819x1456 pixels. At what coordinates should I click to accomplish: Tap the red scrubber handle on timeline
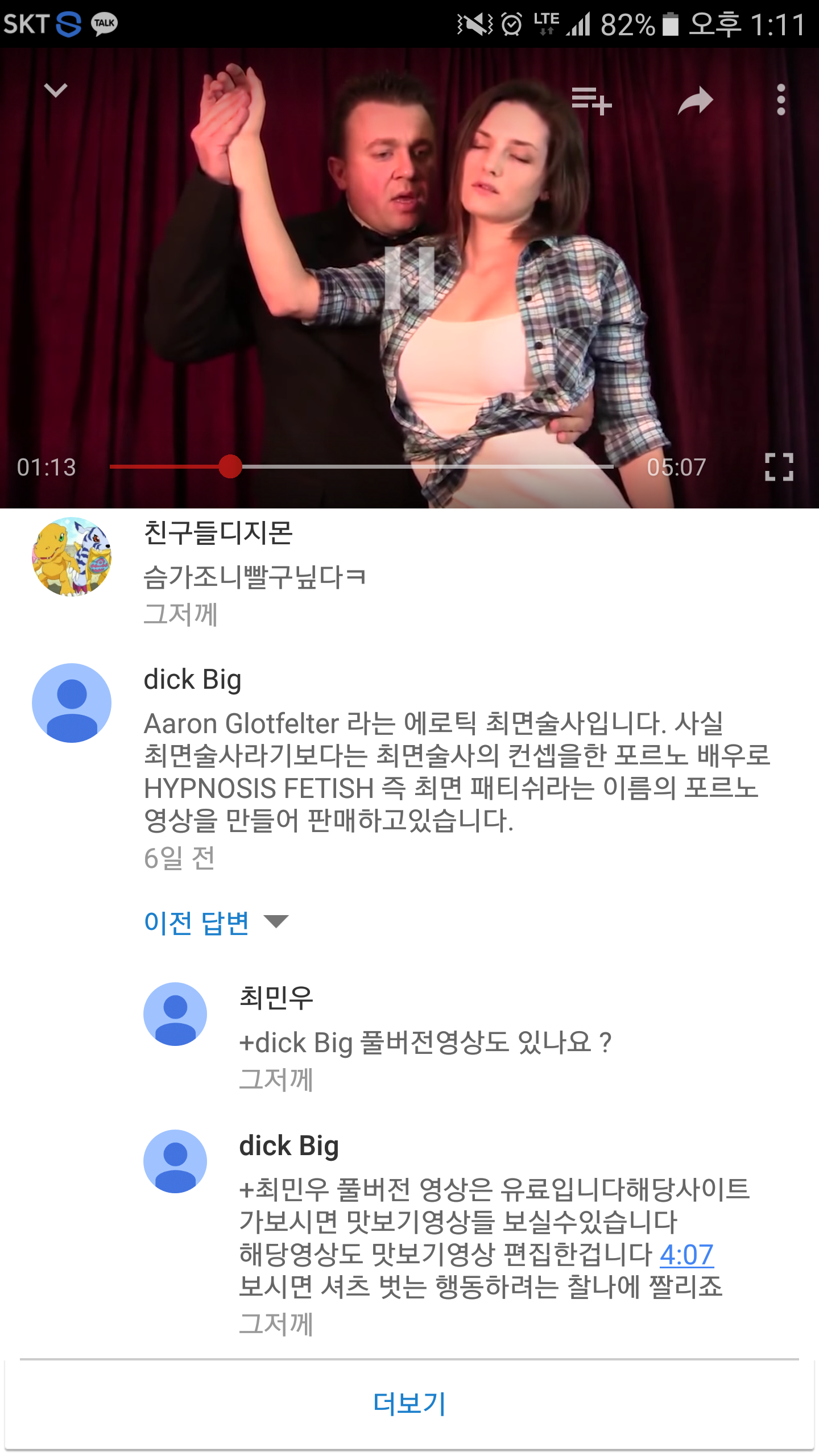[x=230, y=466]
